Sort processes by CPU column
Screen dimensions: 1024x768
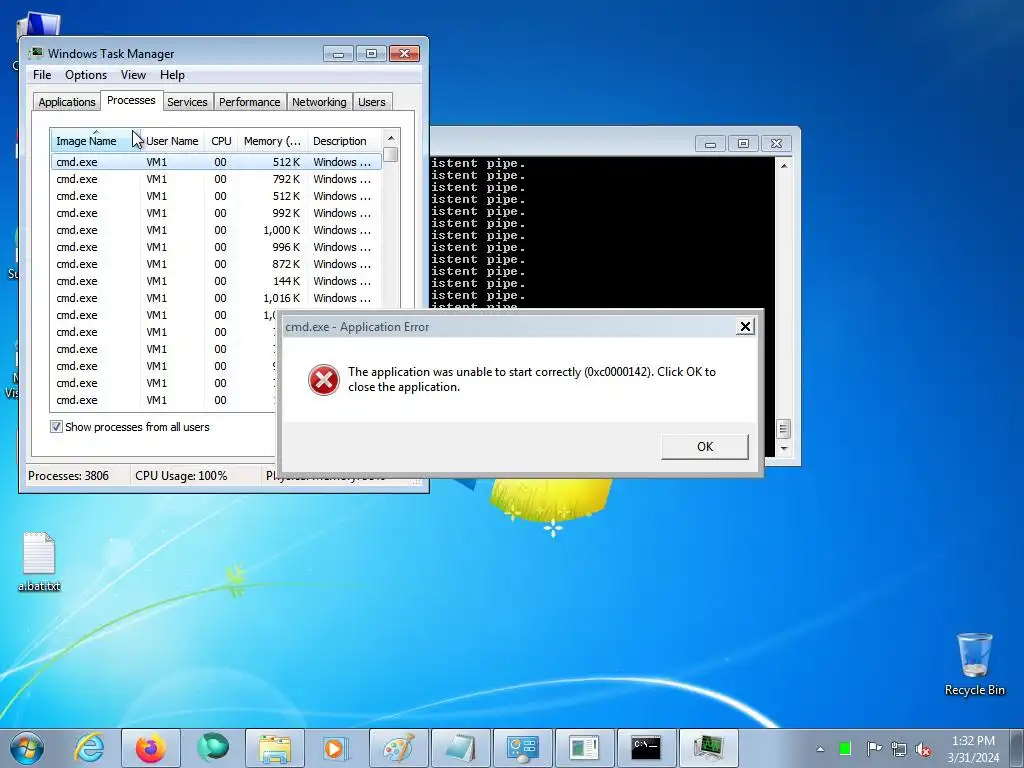[221, 141]
